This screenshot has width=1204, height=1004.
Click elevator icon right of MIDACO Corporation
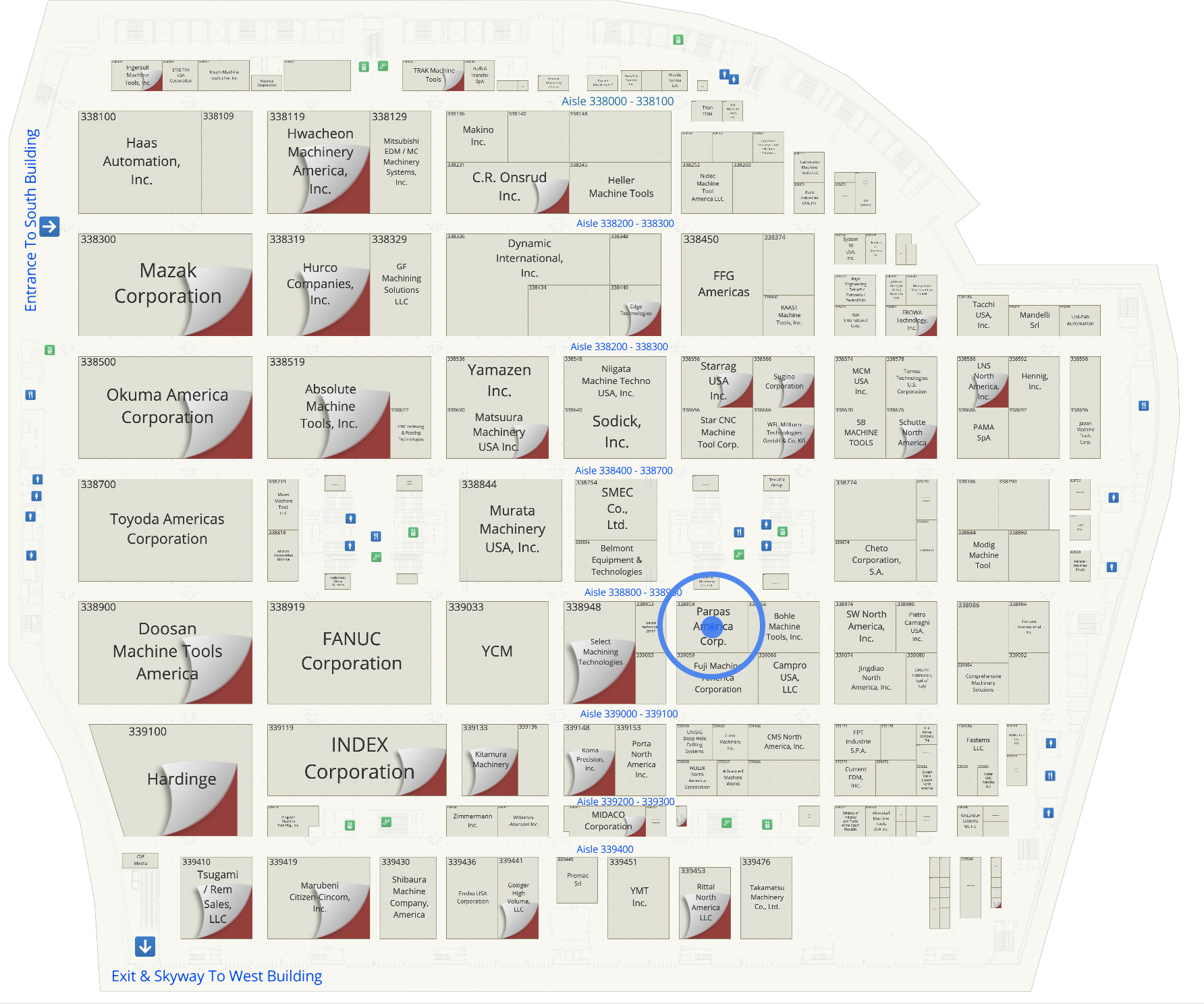click(767, 825)
